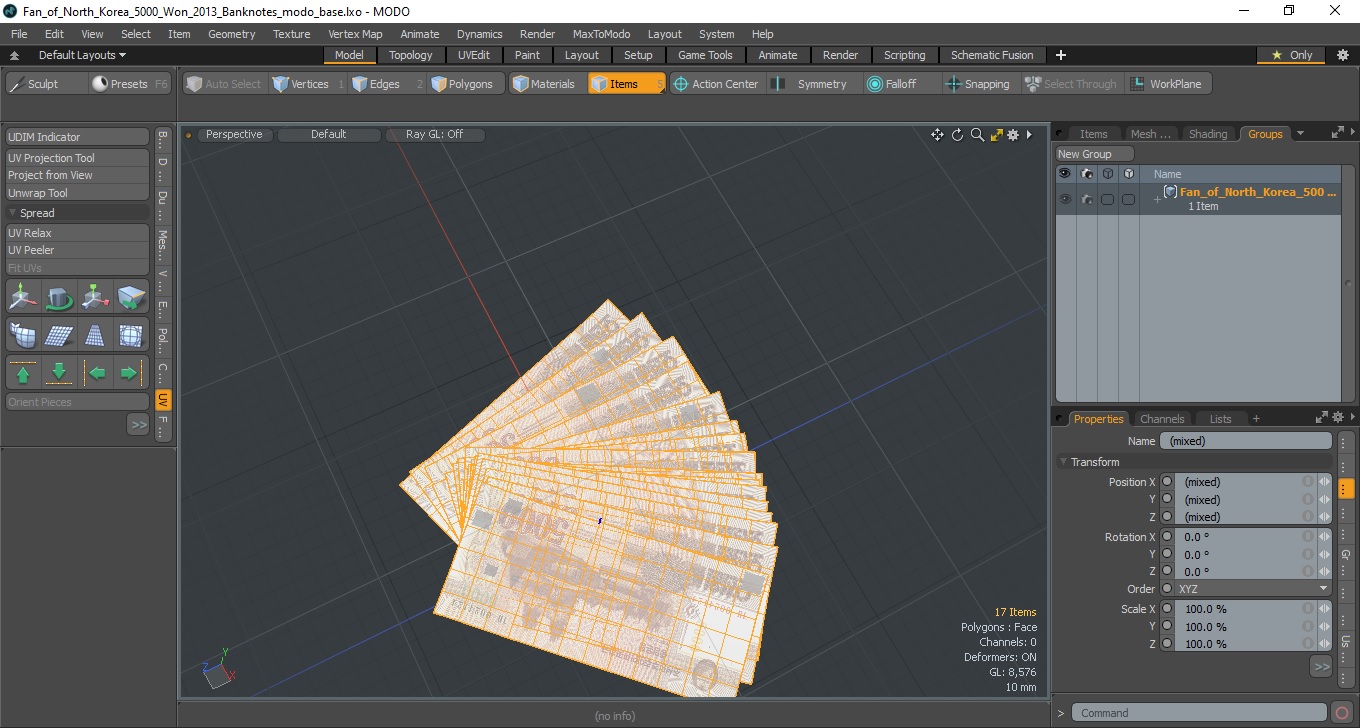This screenshot has height=728, width=1360.
Task: Choose the flat UV grid icon
Action: 60,335
